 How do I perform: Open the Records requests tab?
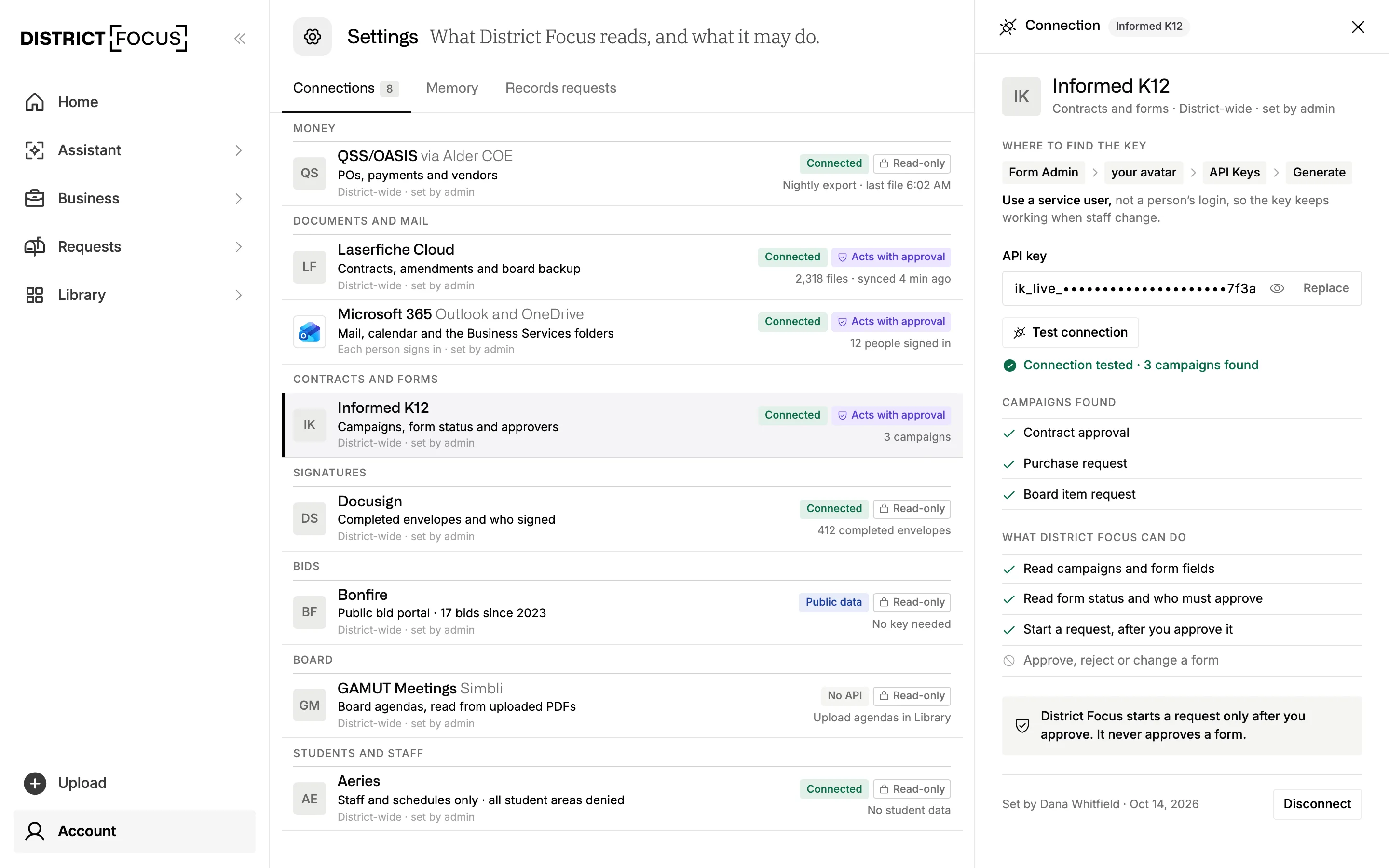point(561,88)
